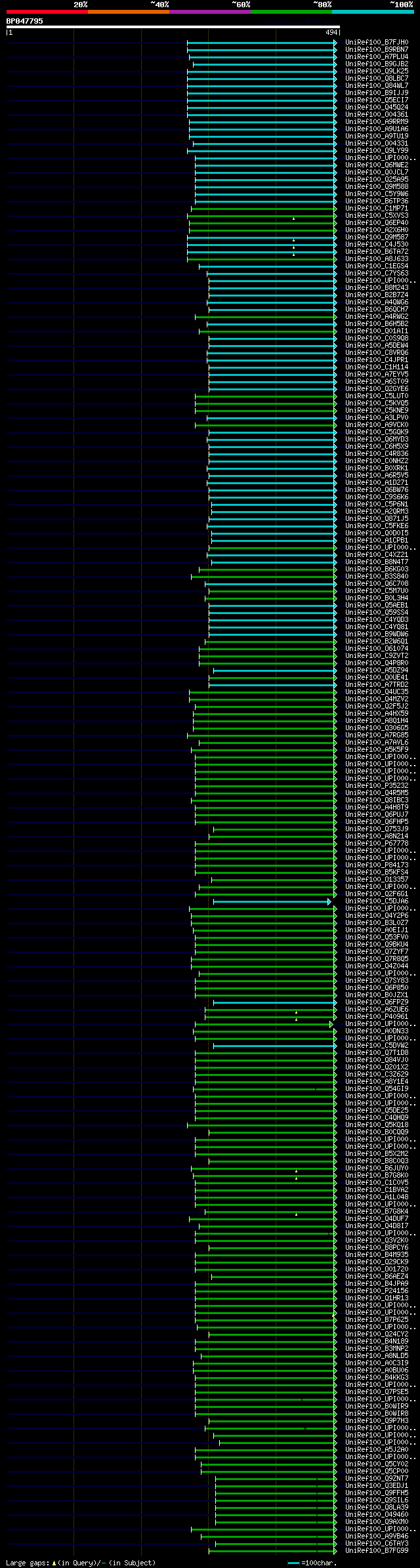
Task: Select hit label UniRef100_A5DEW4
Action: pyautogui.click(x=377, y=346)
